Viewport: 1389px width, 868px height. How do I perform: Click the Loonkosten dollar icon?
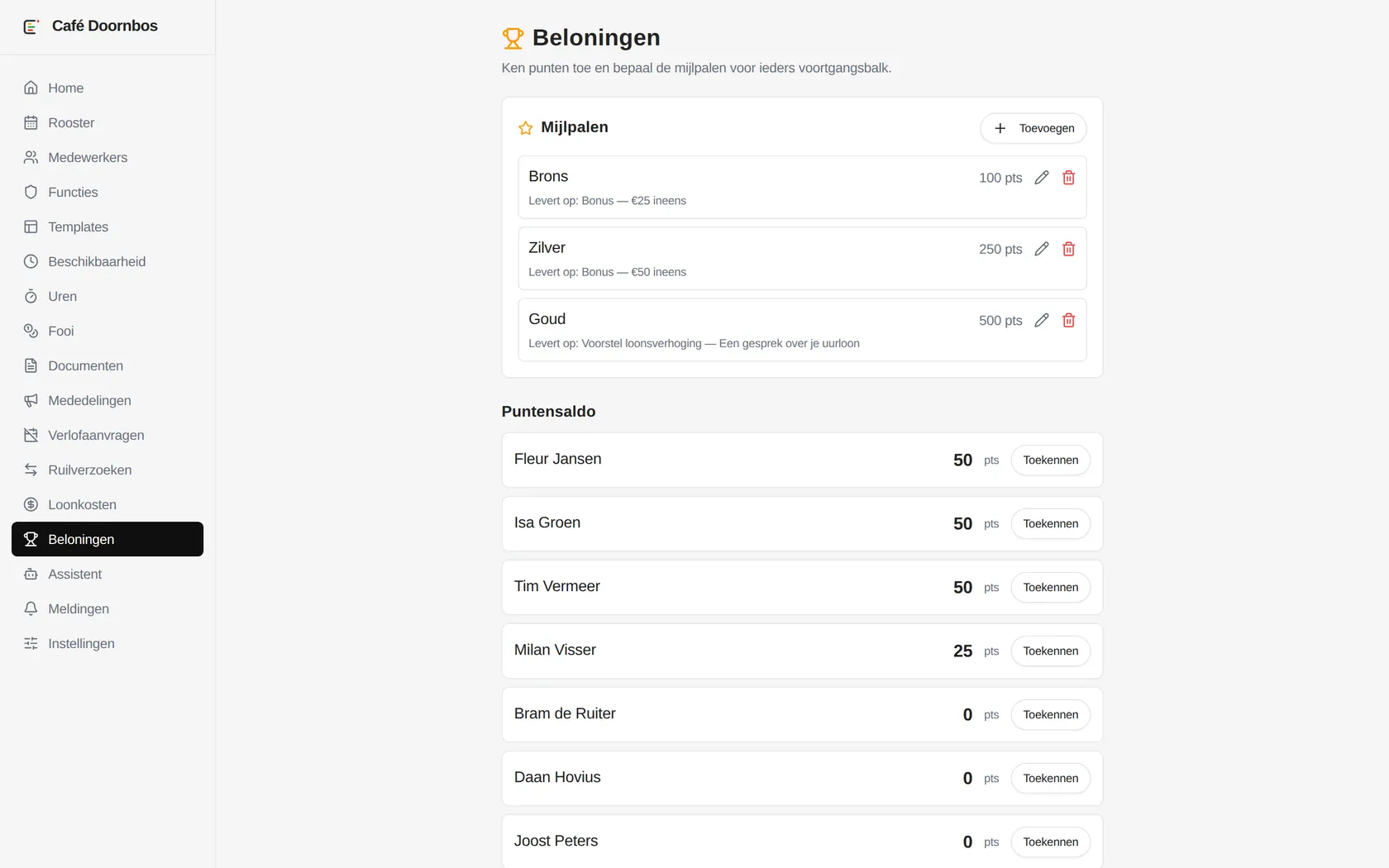[31, 504]
